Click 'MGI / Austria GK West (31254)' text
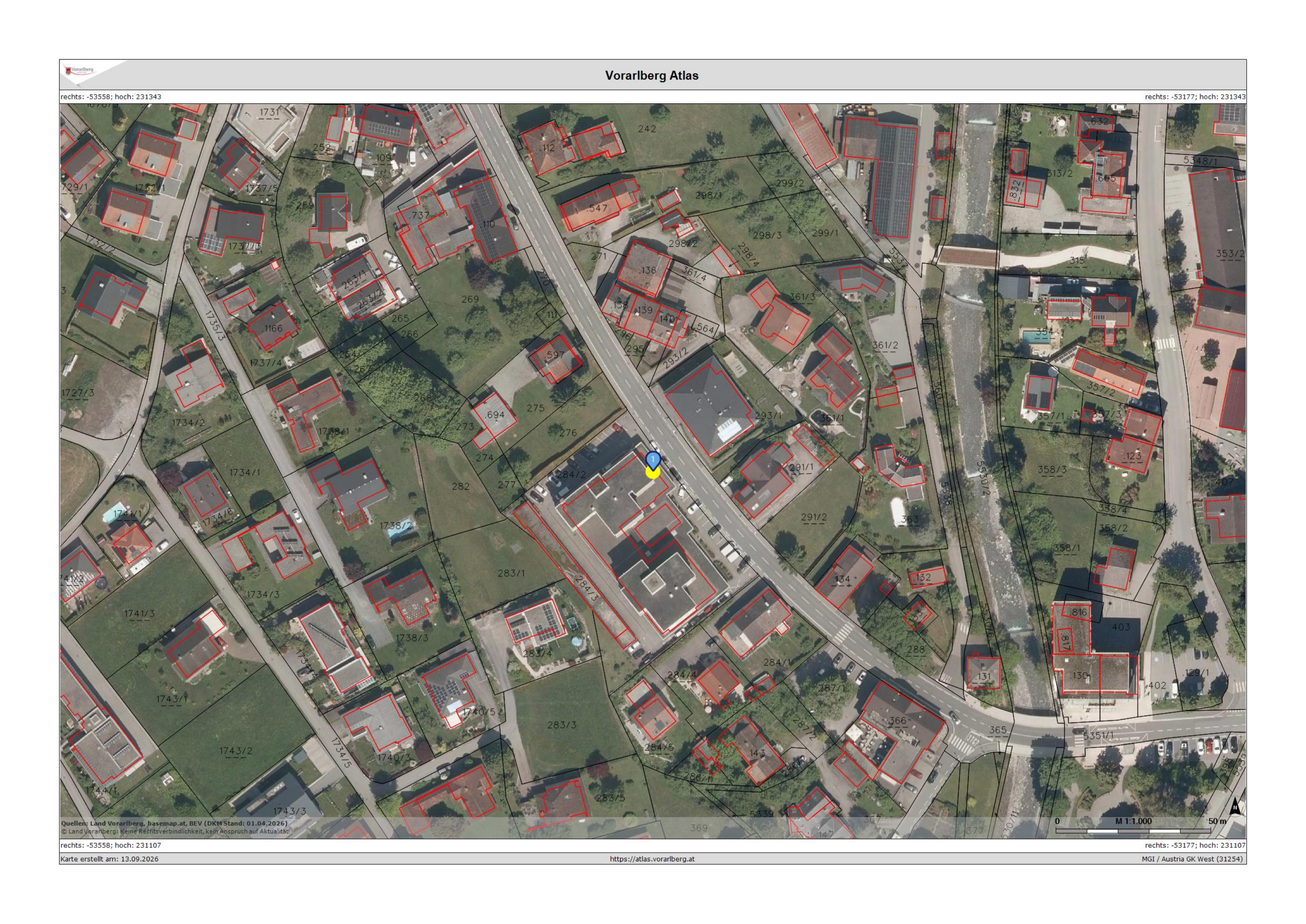 [x=1192, y=859]
